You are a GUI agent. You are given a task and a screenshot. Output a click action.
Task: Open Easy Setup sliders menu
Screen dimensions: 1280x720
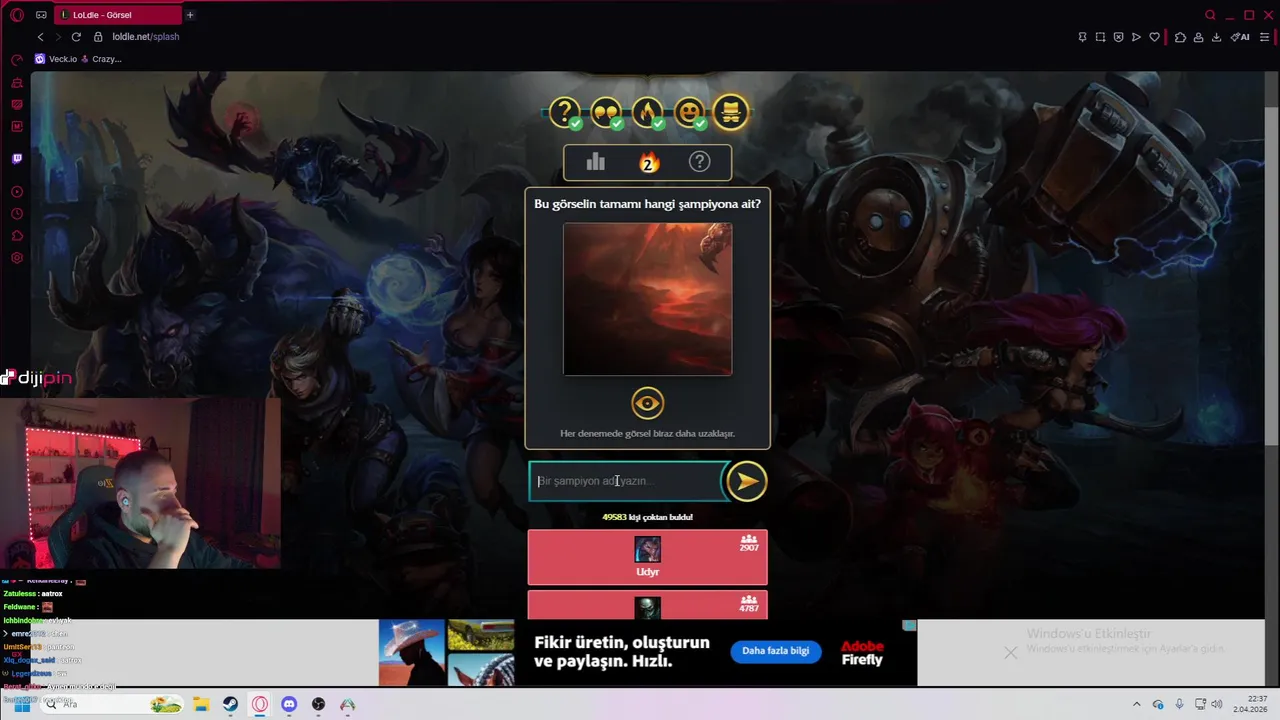pos(1264,37)
